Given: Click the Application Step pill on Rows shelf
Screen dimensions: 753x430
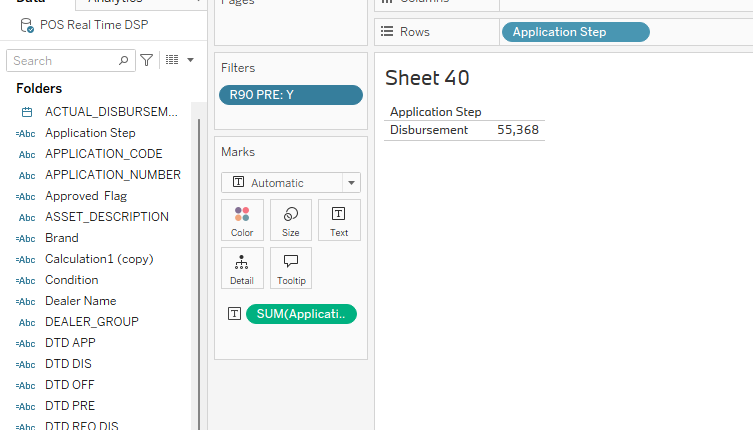Looking at the screenshot, I should pos(576,32).
